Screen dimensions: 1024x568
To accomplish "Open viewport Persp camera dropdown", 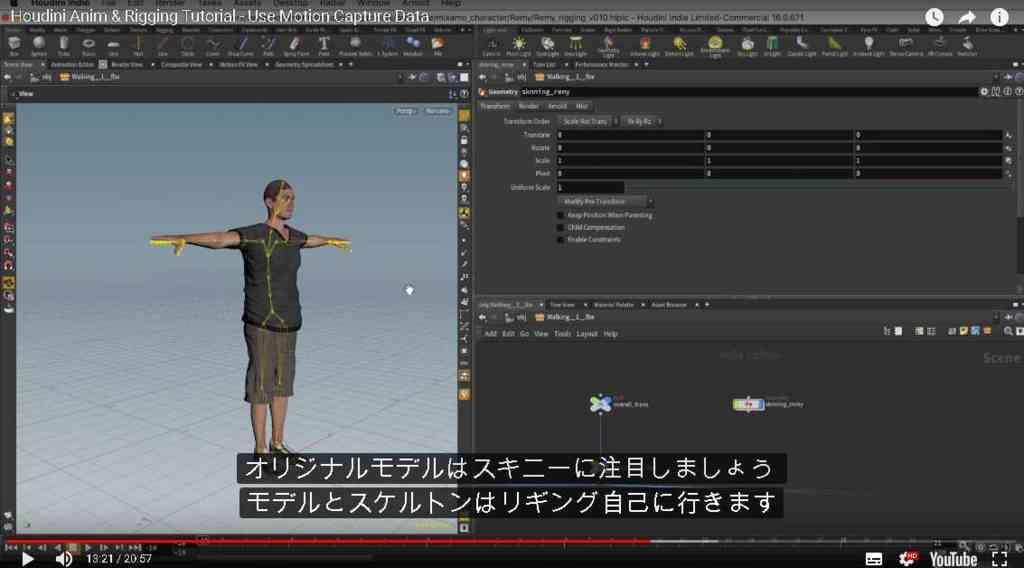I will coord(406,111).
